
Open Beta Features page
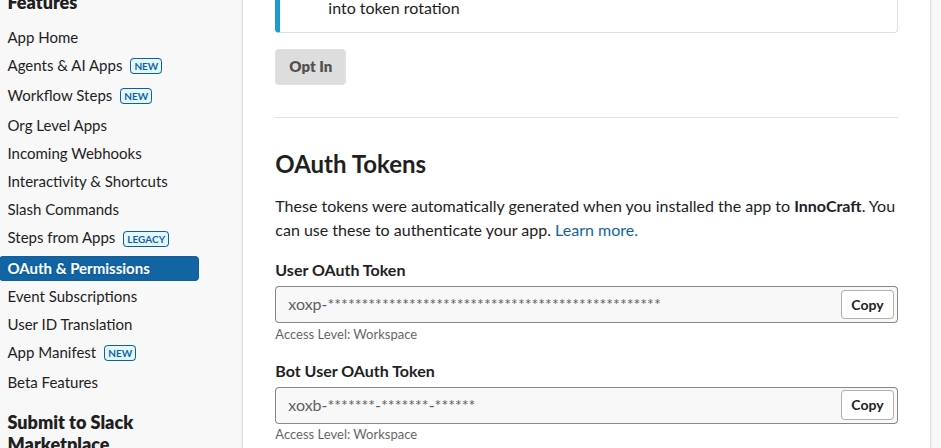pyautogui.click(x=52, y=383)
